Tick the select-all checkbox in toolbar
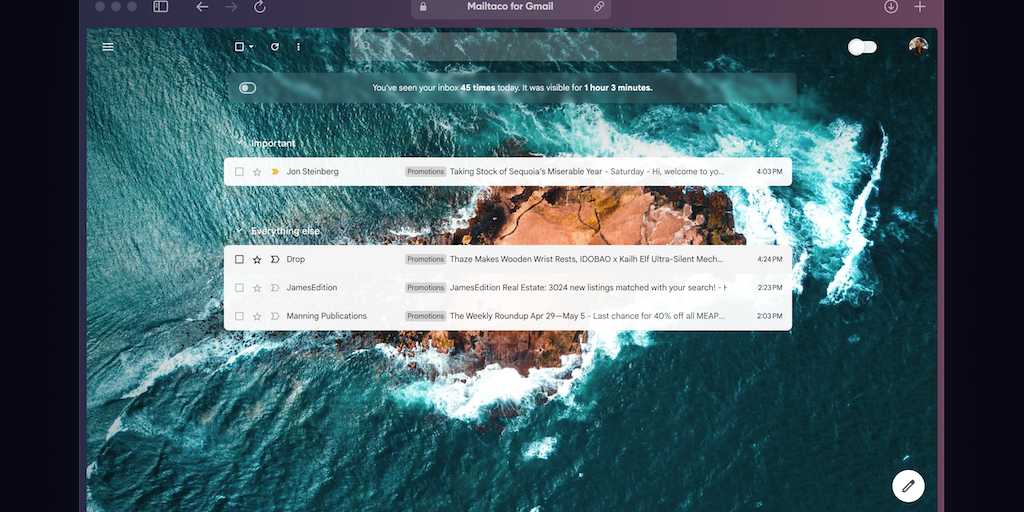 click(x=239, y=47)
